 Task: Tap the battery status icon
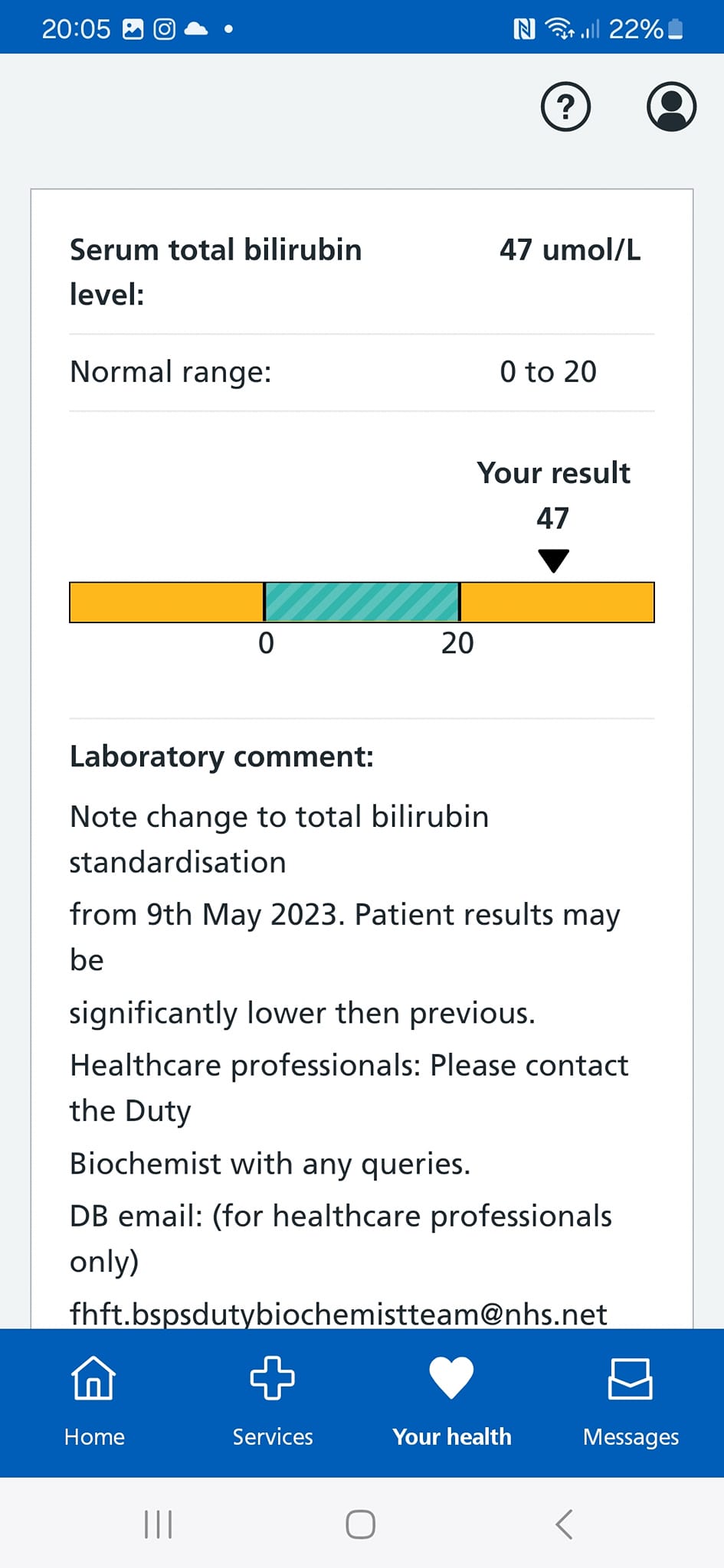point(676,29)
